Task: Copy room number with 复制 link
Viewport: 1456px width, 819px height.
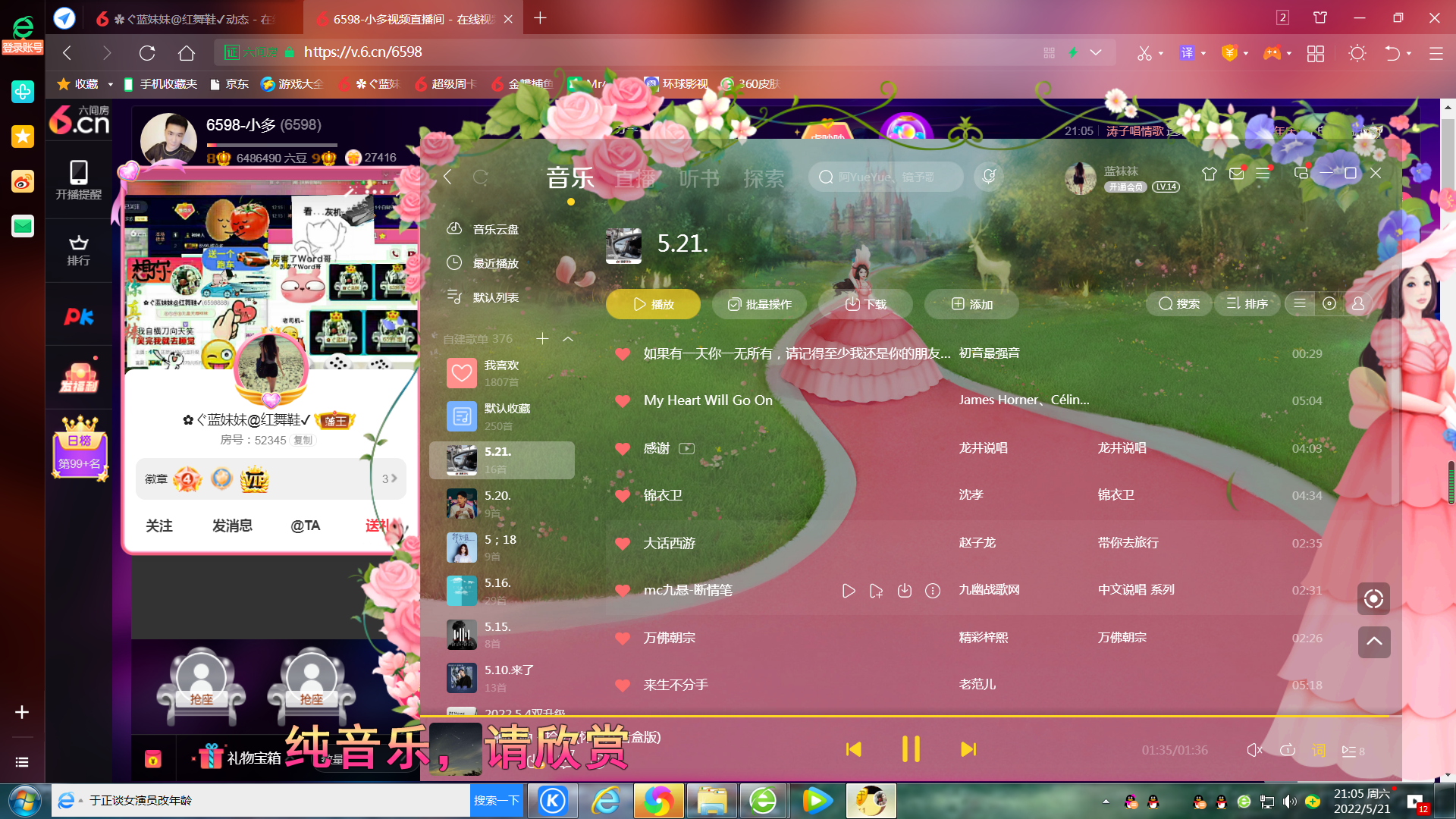Action: click(x=303, y=440)
